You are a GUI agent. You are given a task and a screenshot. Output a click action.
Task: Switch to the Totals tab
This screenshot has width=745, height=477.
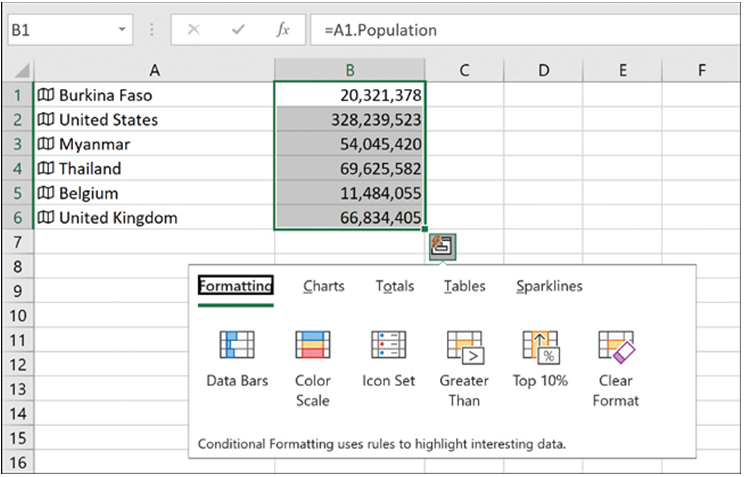pyautogui.click(x=395, y=286)
